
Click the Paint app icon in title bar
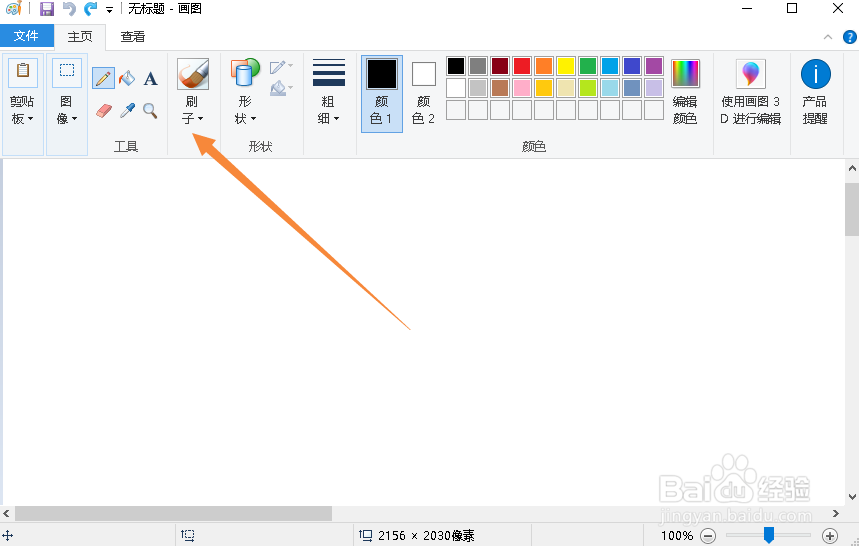click(14, 8)
